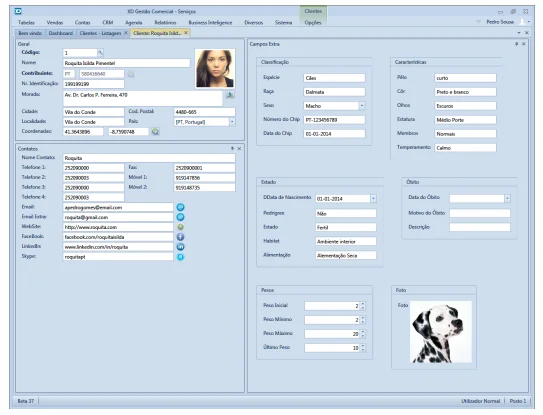Click Posto 1 in status bar

(x=517, y=401)
